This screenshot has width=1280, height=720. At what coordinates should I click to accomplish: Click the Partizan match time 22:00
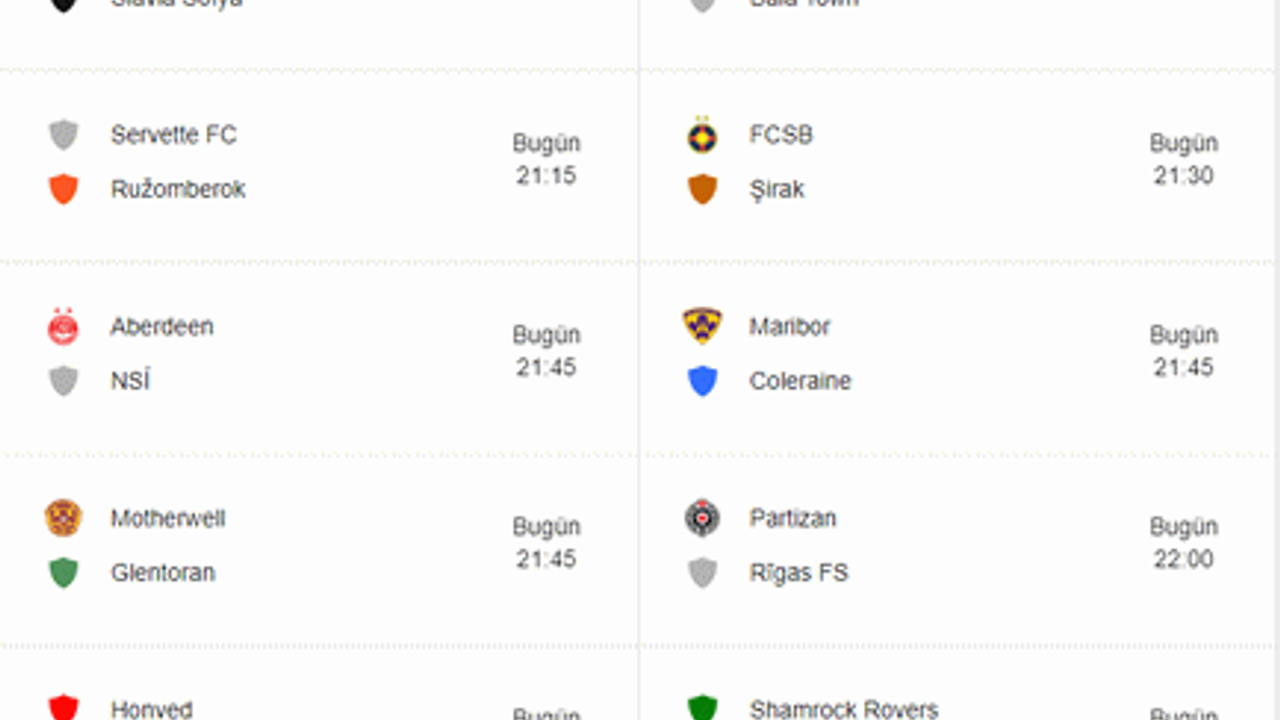pyautogui.click(x=1183, y=559)
